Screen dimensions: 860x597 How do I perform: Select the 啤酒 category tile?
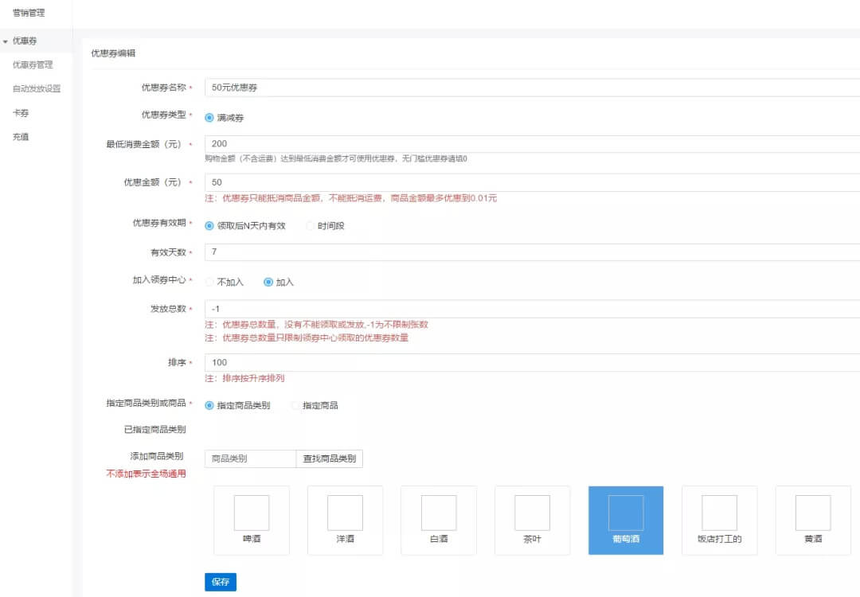[x=251, y=520]
